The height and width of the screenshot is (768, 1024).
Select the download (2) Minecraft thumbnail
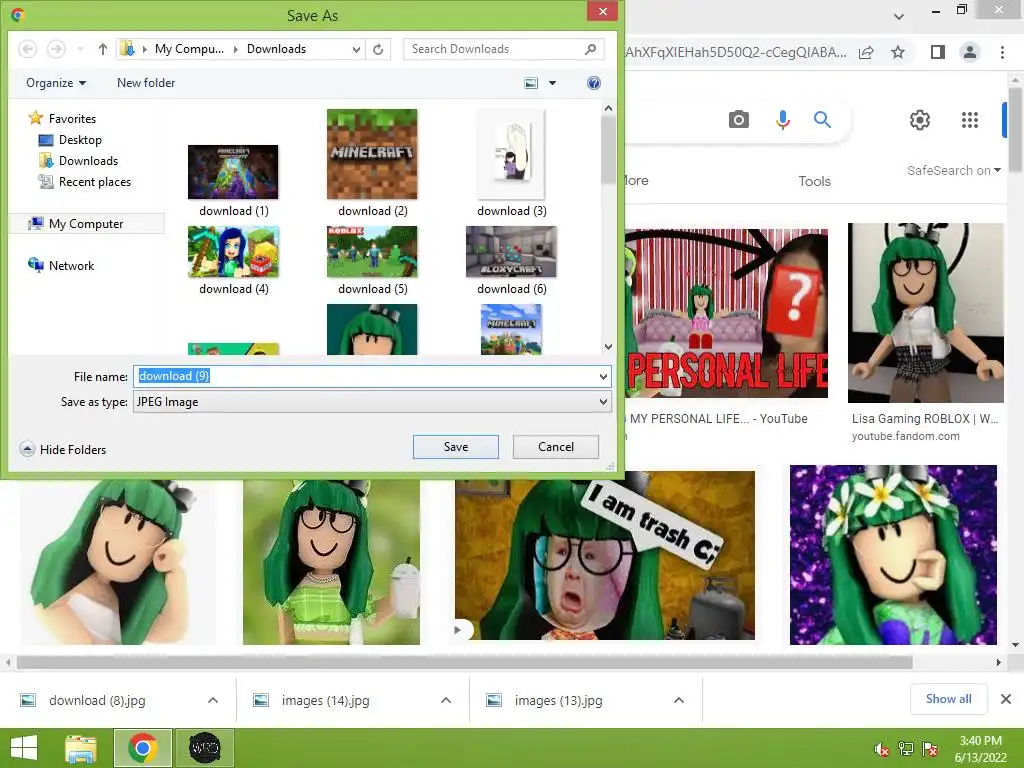372,154
